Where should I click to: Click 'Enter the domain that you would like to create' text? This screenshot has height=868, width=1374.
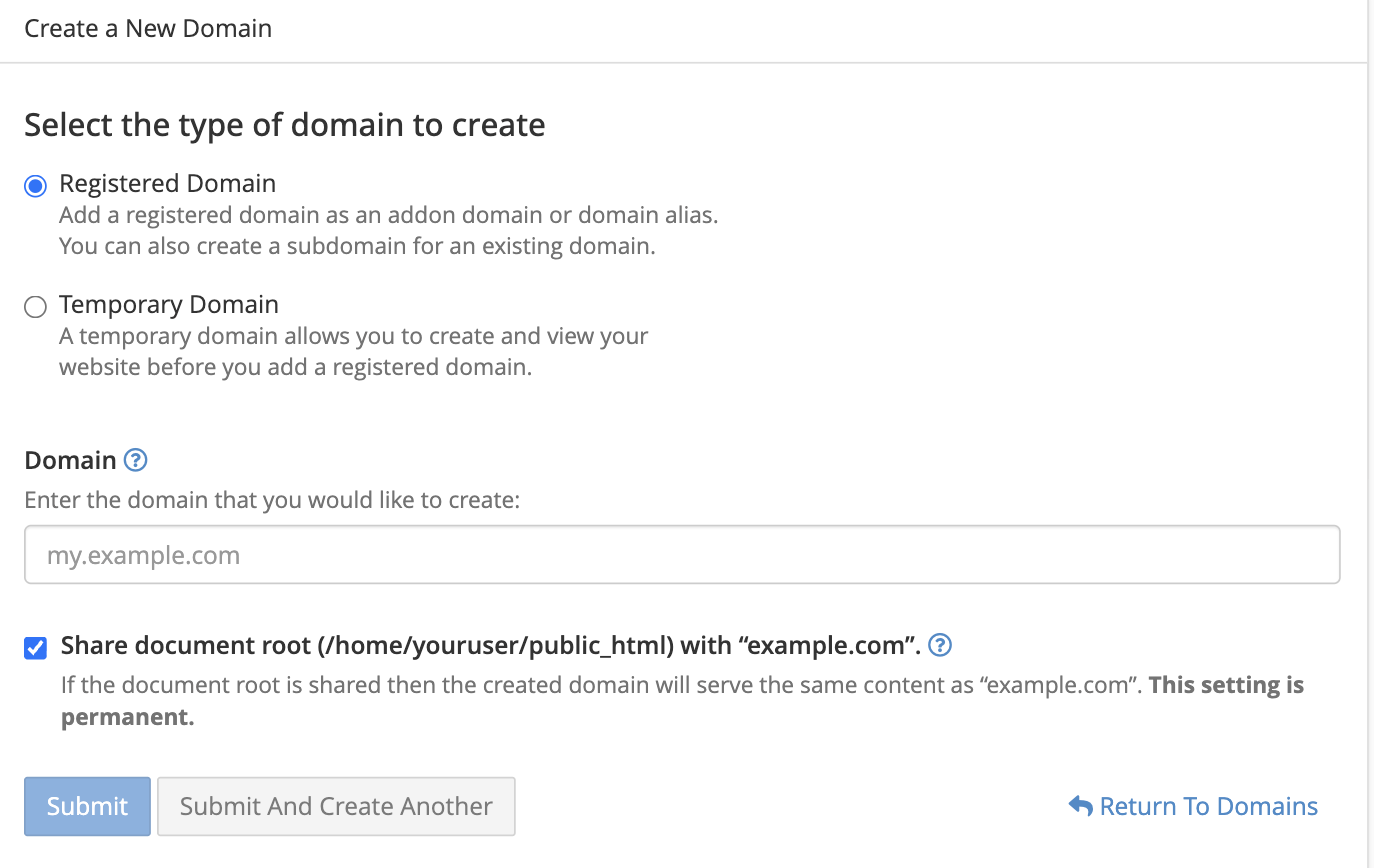[272, 500]
